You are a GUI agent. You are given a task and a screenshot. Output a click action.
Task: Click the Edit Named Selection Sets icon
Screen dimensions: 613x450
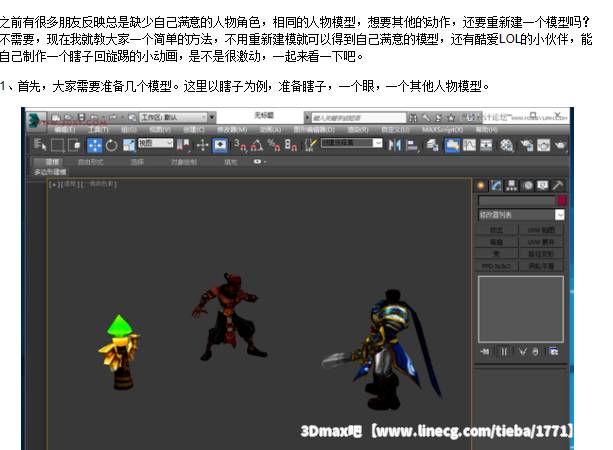tap(310, 145)
